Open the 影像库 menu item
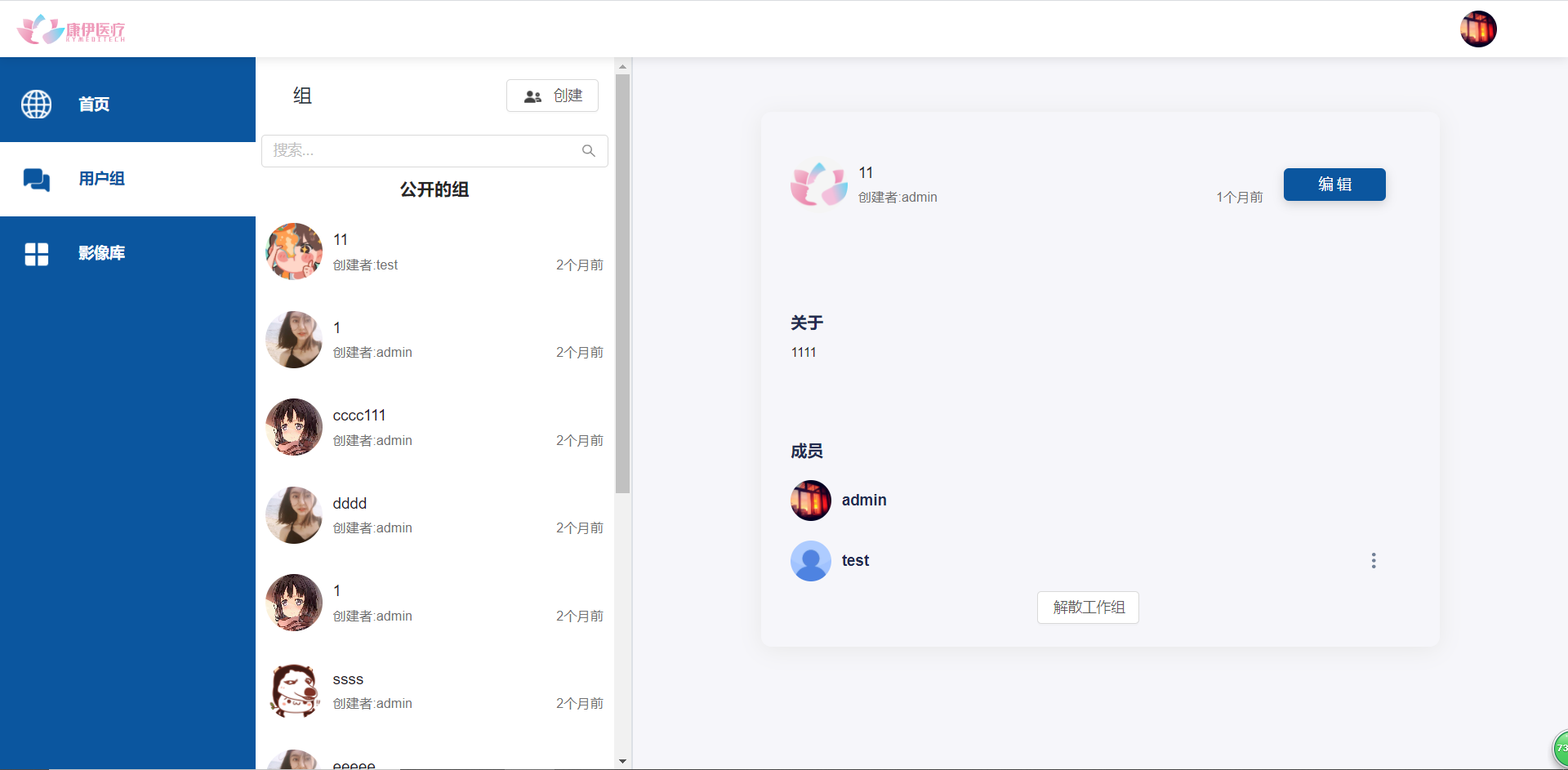 tap(101, 253)
